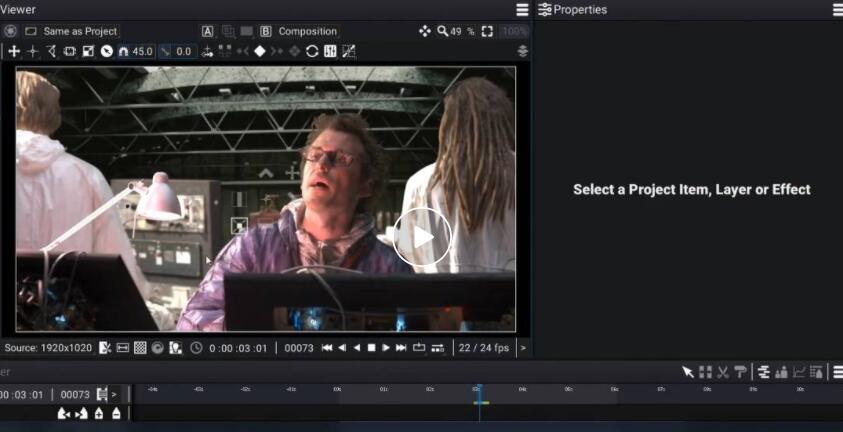This screenshot has height=432, width=843.
Task: Stop playback
Action: coord(371,348)
